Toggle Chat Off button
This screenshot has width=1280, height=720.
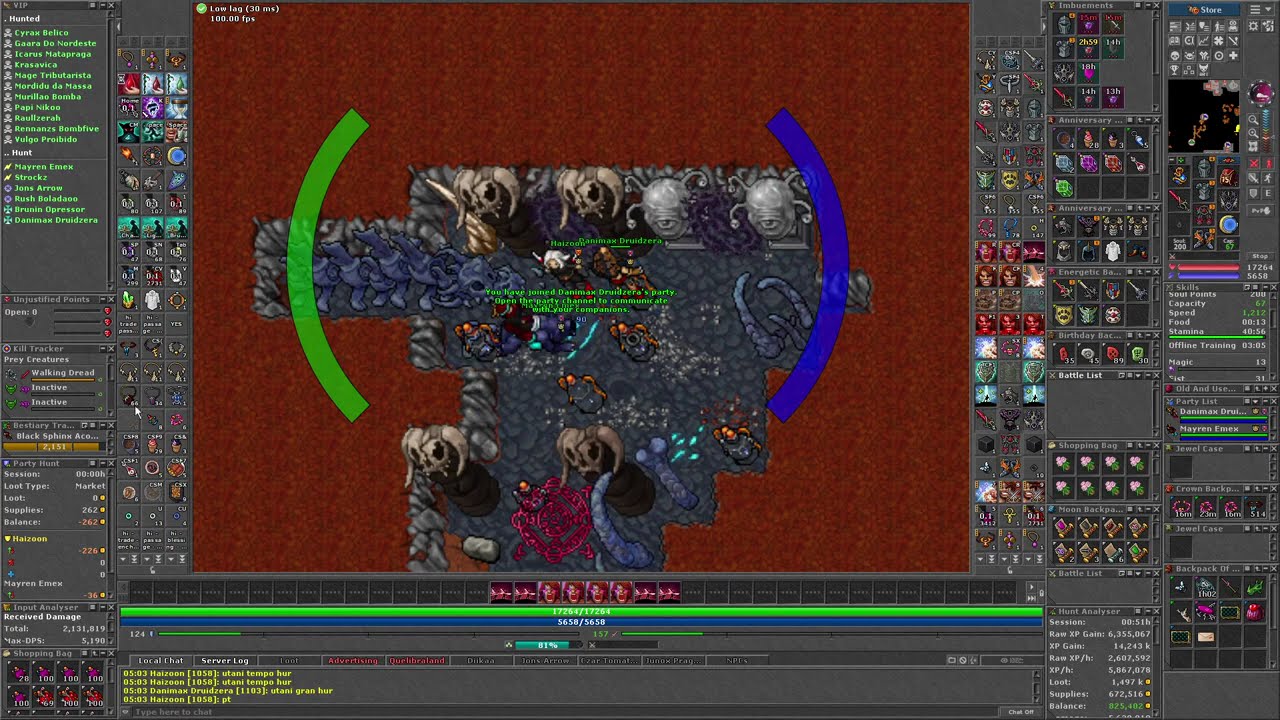point(1020,712)
